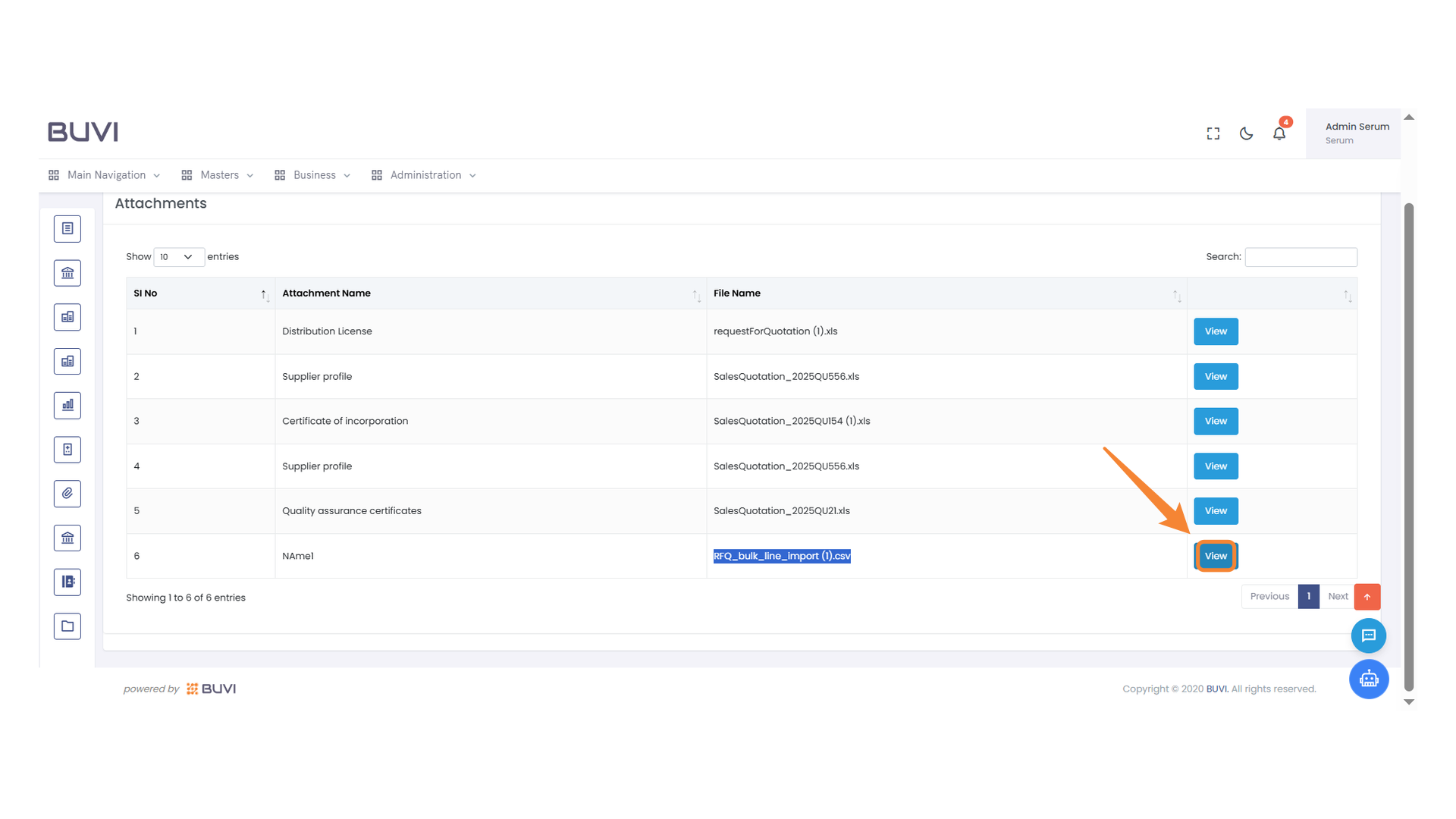The image size is (1456, 819).
Task: Open Main Navigation menu
Action: [x=105, y=175]
